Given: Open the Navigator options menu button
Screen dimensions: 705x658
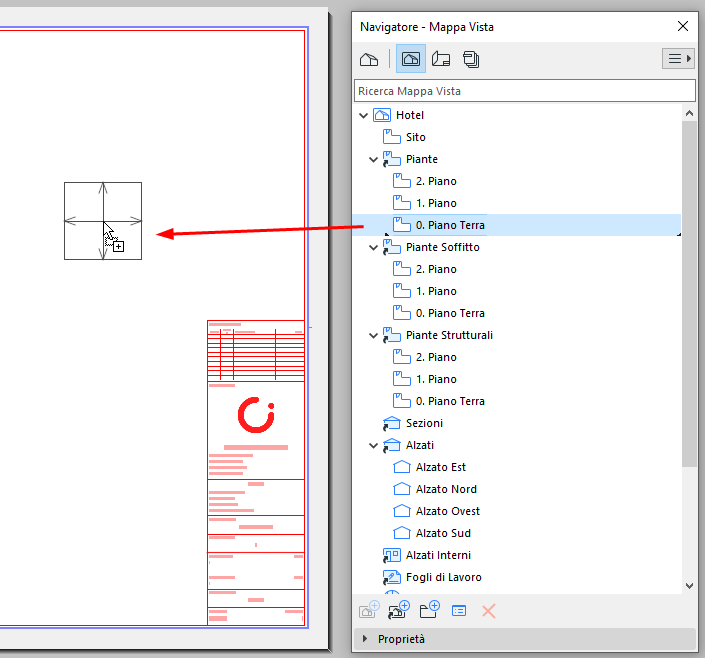Looking at the screenshot, I should [678, 58].
